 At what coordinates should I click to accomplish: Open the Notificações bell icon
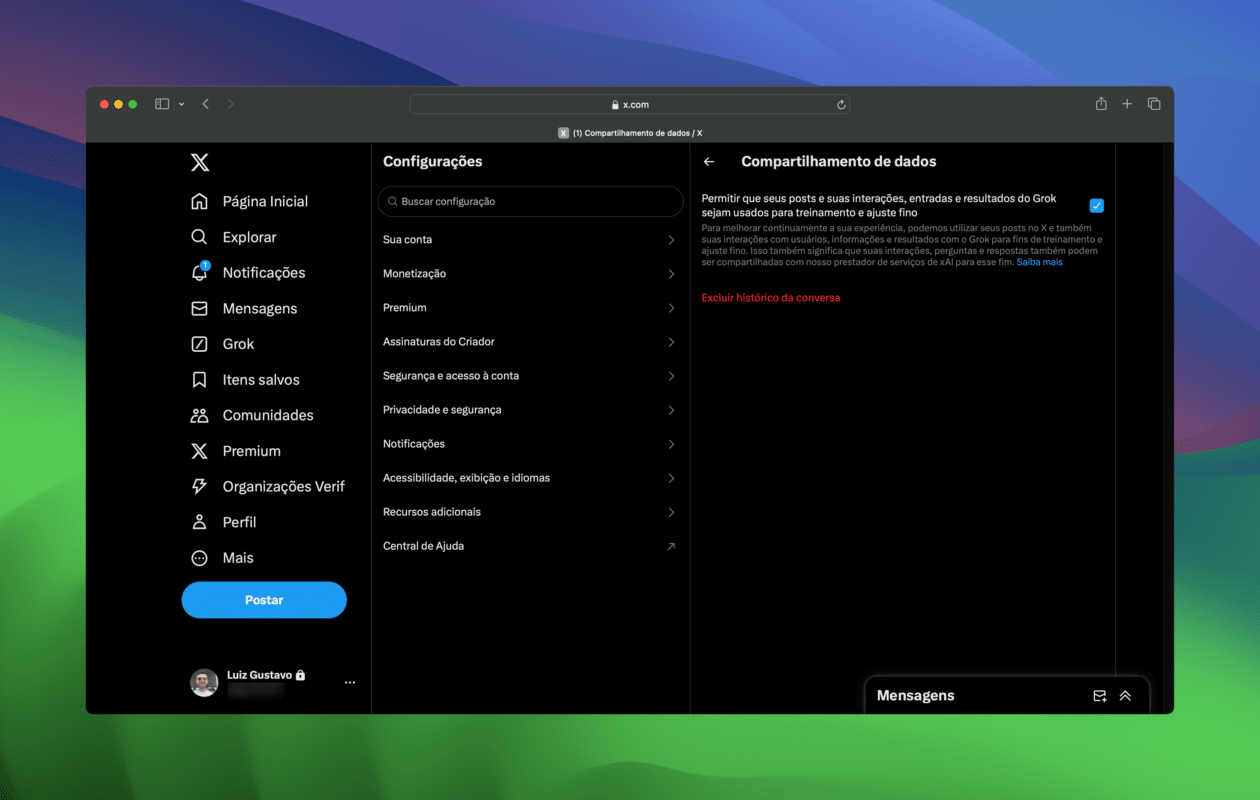200,272
